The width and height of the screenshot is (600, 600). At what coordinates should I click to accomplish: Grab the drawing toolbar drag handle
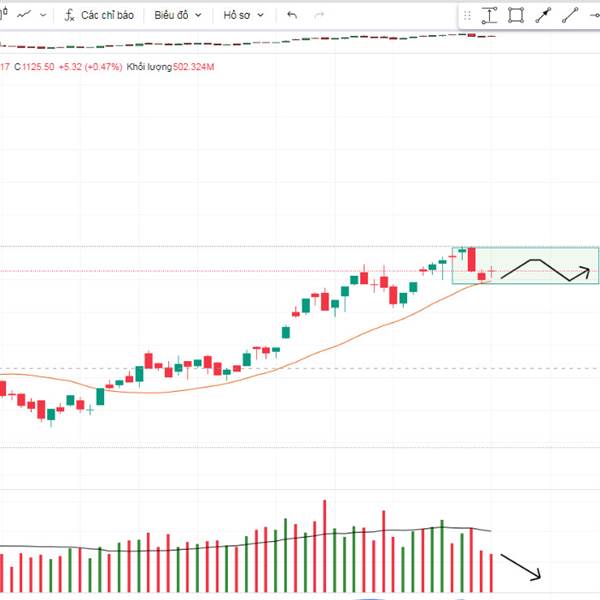(x=467, y=16)
